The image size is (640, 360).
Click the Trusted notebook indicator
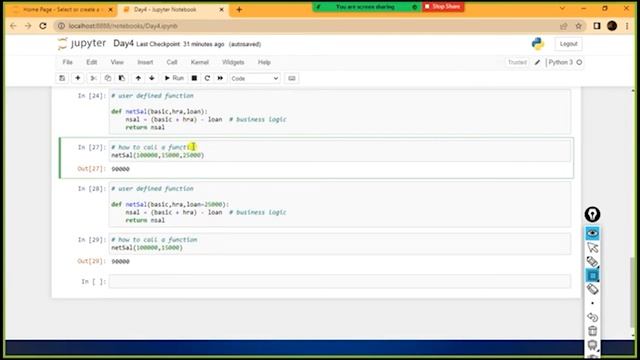click(x=517, y=62)
